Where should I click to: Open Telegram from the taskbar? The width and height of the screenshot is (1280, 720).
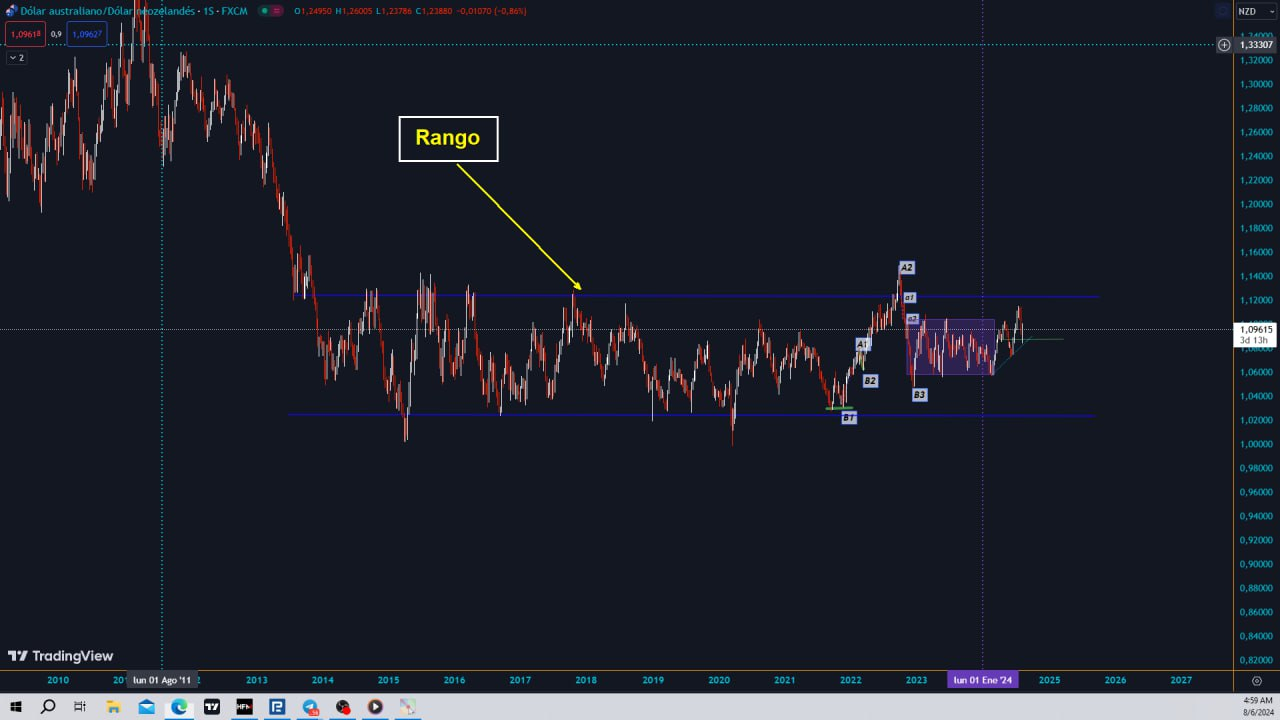[310, 707]
